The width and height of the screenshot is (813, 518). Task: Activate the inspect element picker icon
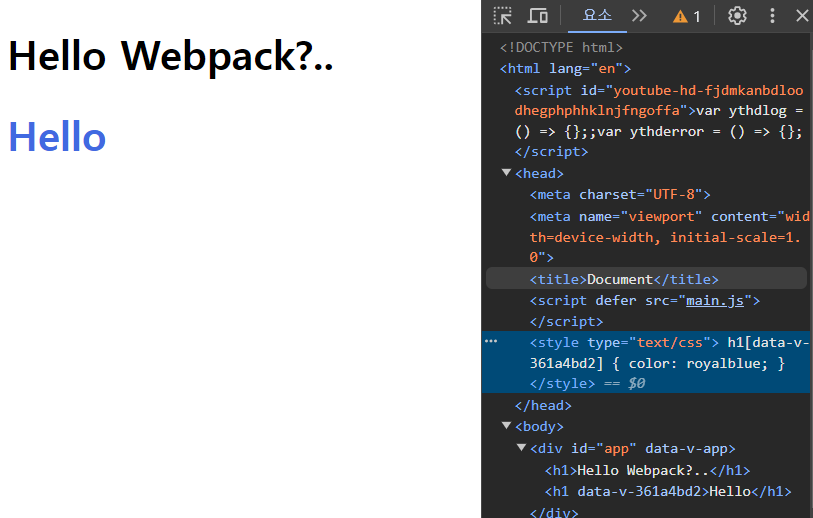click(x=502, y=16)
